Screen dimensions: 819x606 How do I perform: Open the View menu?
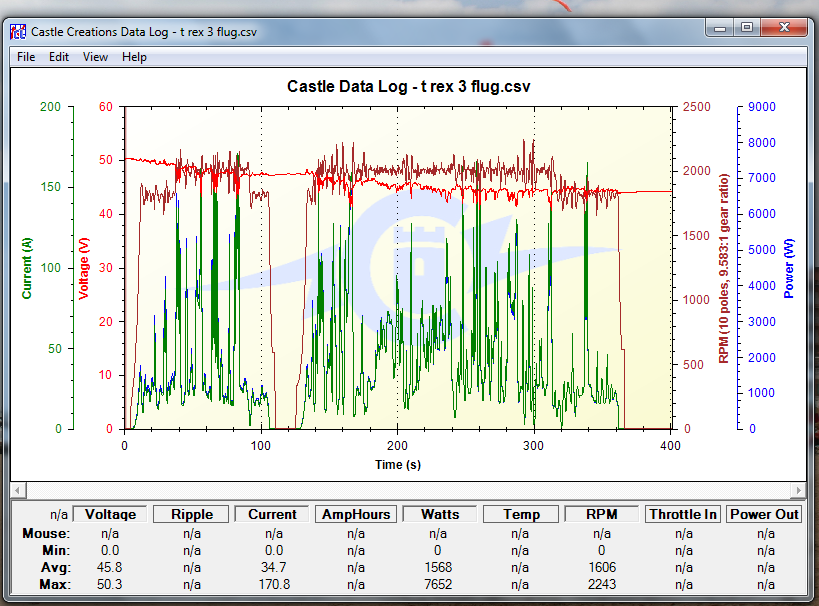[95, 57]
